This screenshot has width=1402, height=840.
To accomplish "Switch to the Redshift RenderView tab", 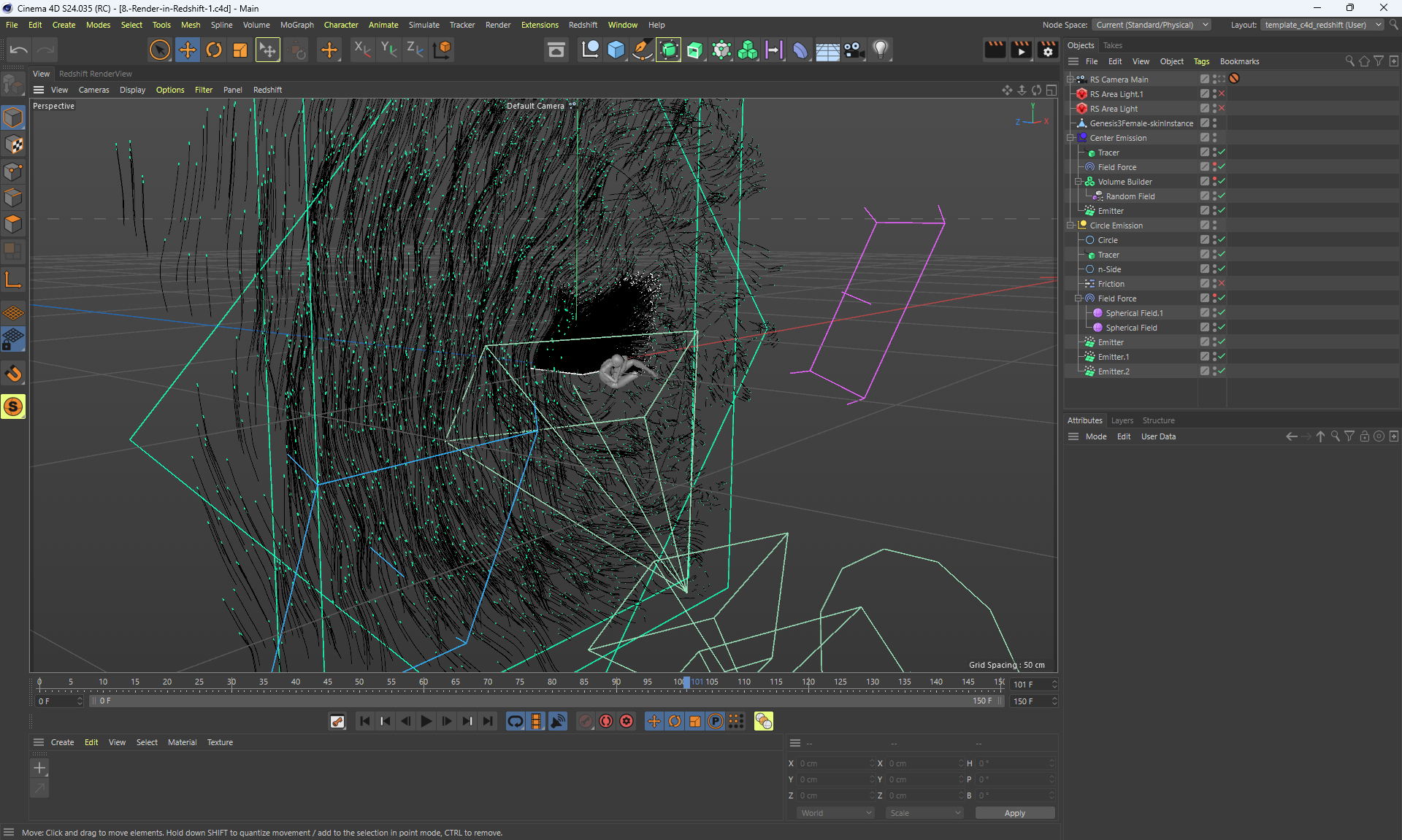I will pos(96,74).
